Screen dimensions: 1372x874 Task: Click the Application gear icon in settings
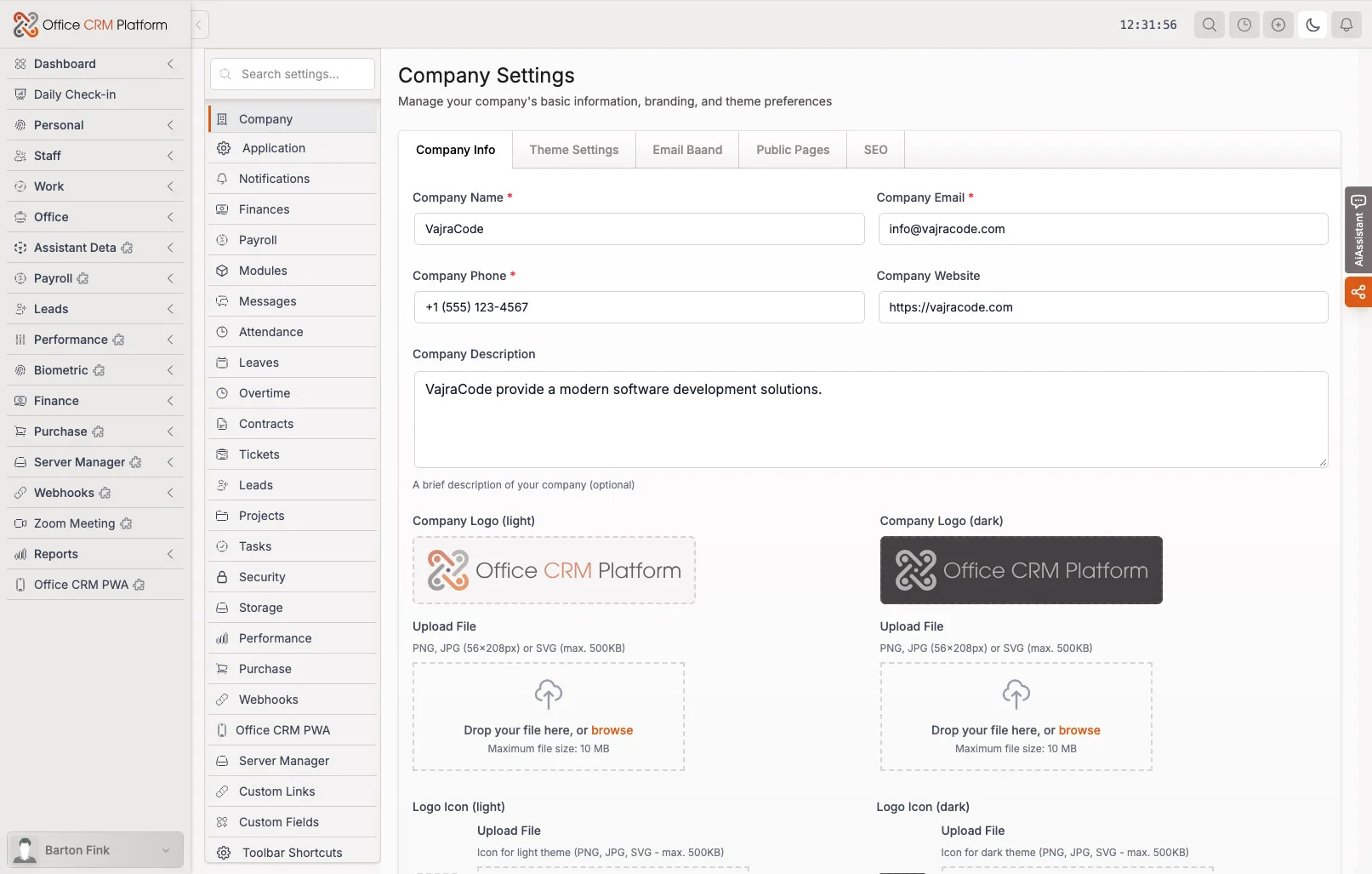(224, 148)
